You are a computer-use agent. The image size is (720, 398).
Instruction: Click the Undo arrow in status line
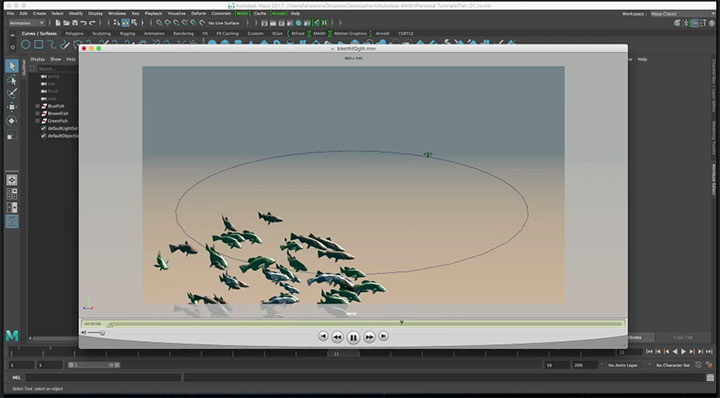point(83,23)
